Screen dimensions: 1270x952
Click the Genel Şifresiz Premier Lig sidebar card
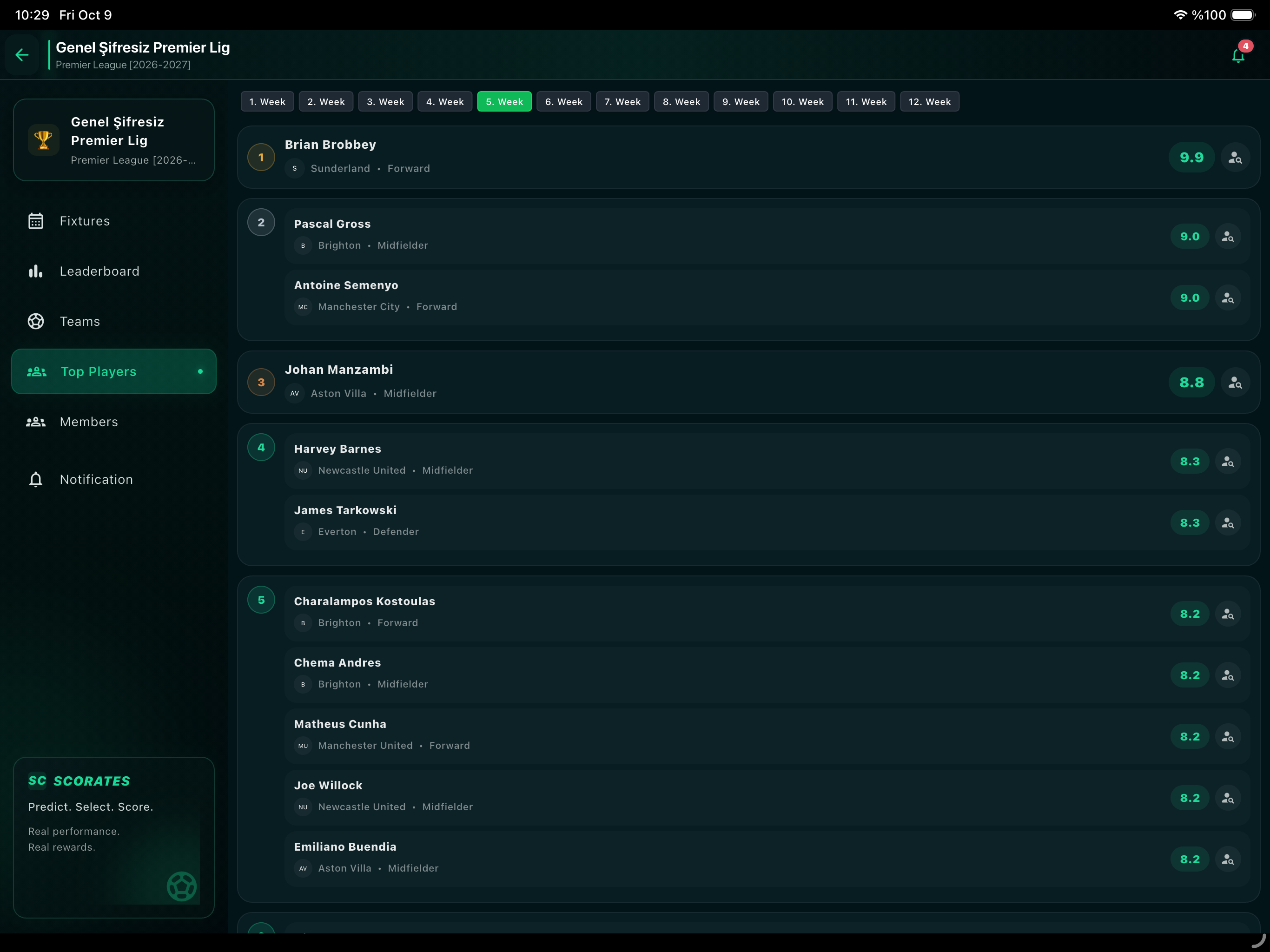click(x=114, y=140)
